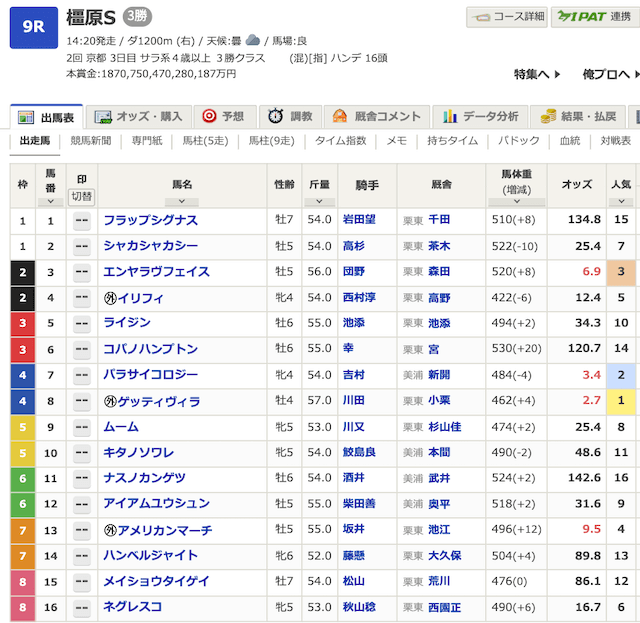Switch to the 持ちタイム sub-tab
The image size is (640, 623).
click(452, 141)
